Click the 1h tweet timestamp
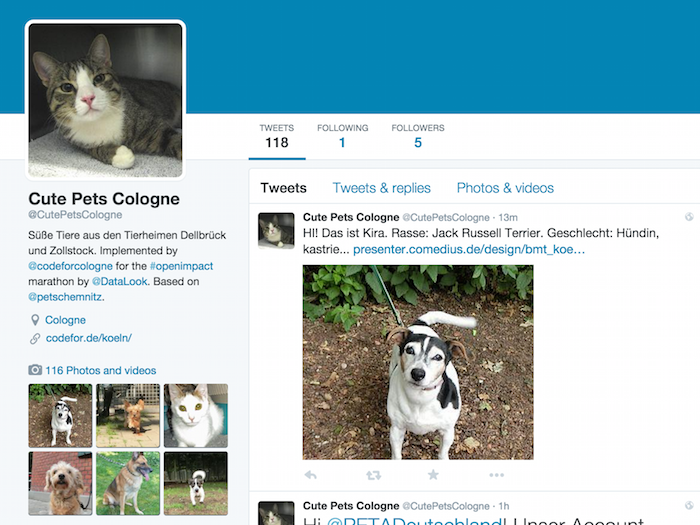 (x=504, y=506)
